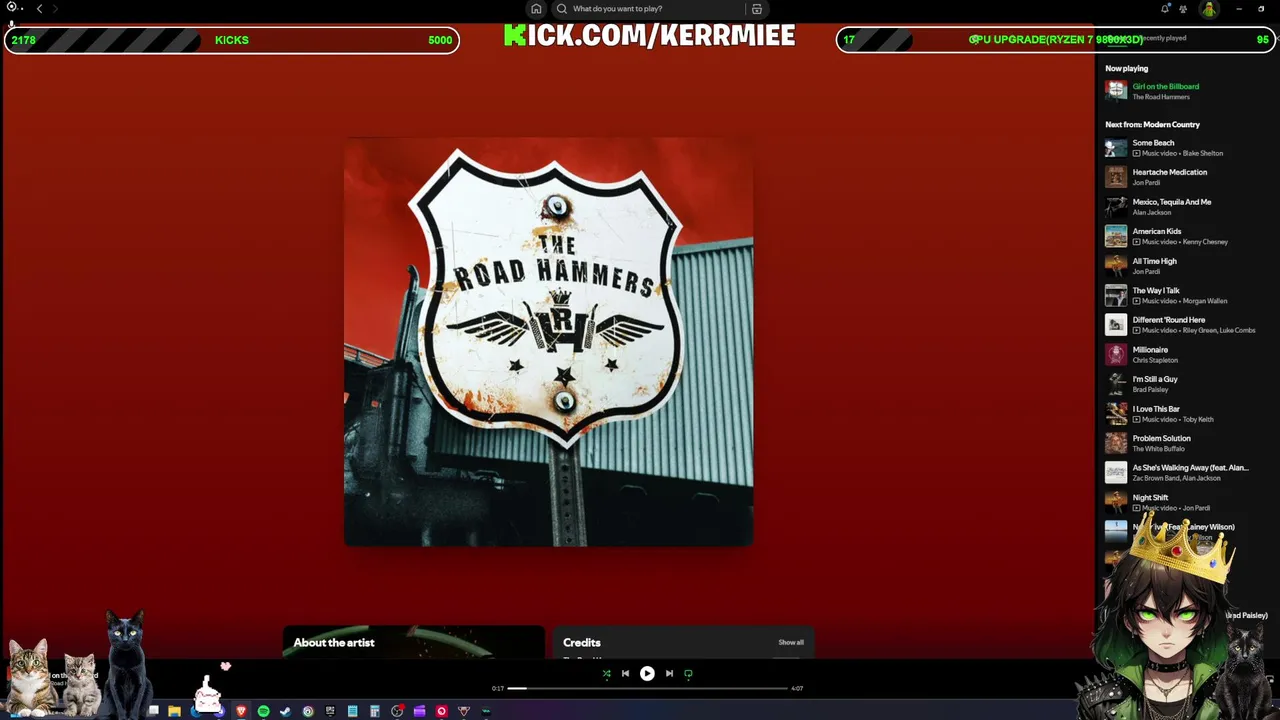Click the Credits heading
The height and width of the screenshot is (720, 1280).
(x=582, y=643)
